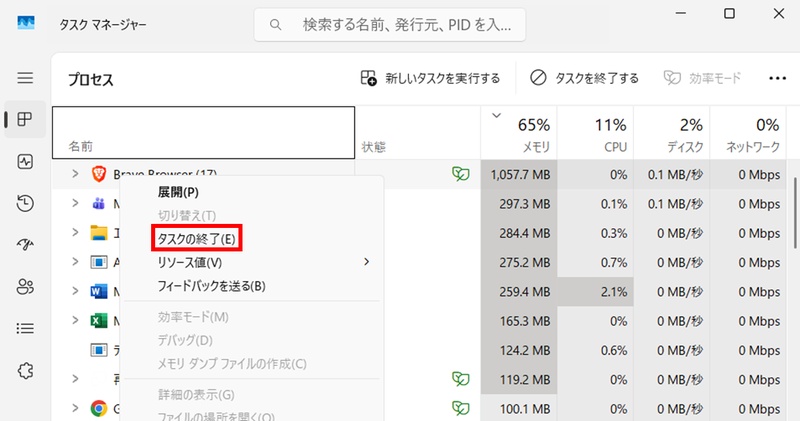This screenshot has height=421, width=800.
Task: Expand the Brave Browser process group
Action: pos(75,174)
